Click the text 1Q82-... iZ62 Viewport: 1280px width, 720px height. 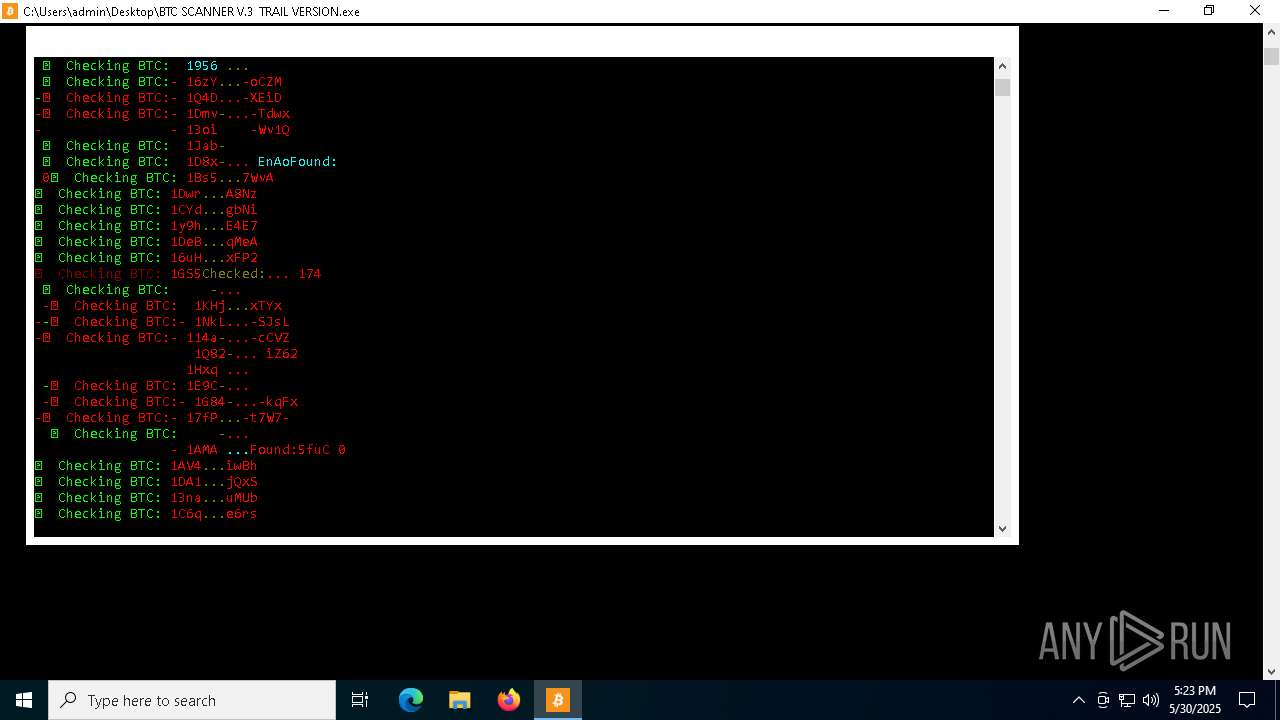pos(246,354)
